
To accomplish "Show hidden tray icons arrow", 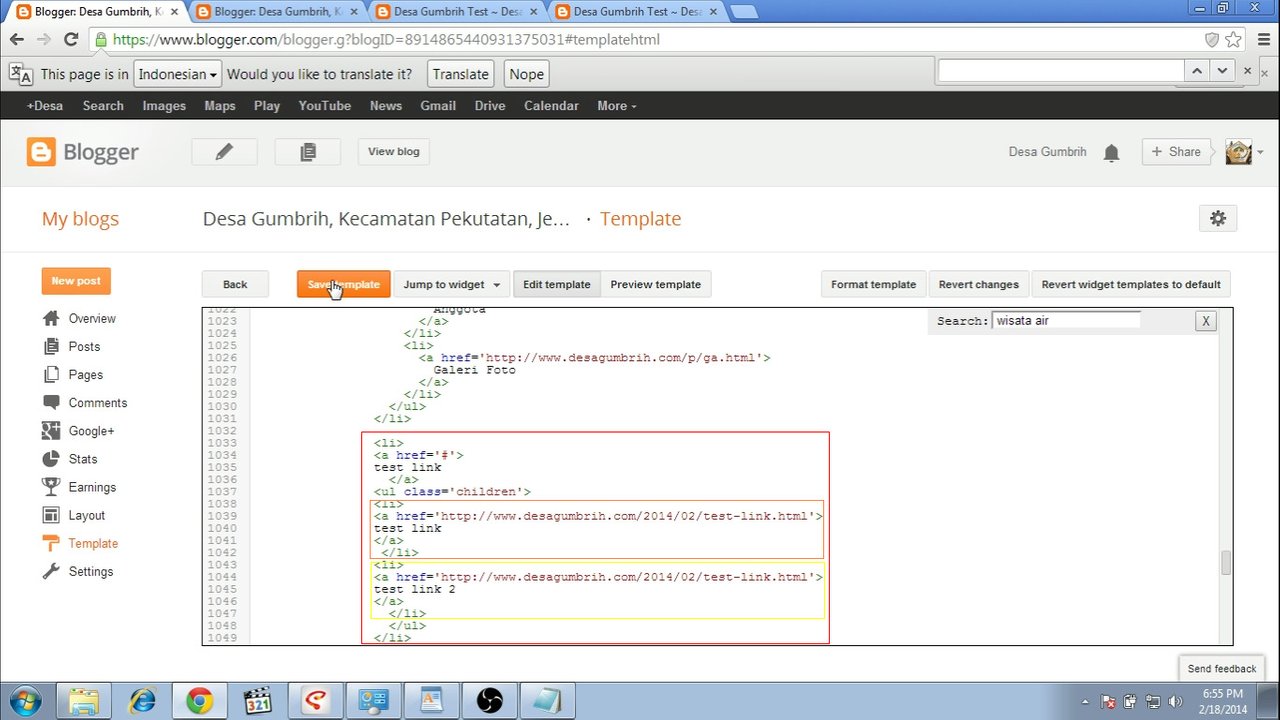I will [x=1086, y=701].
